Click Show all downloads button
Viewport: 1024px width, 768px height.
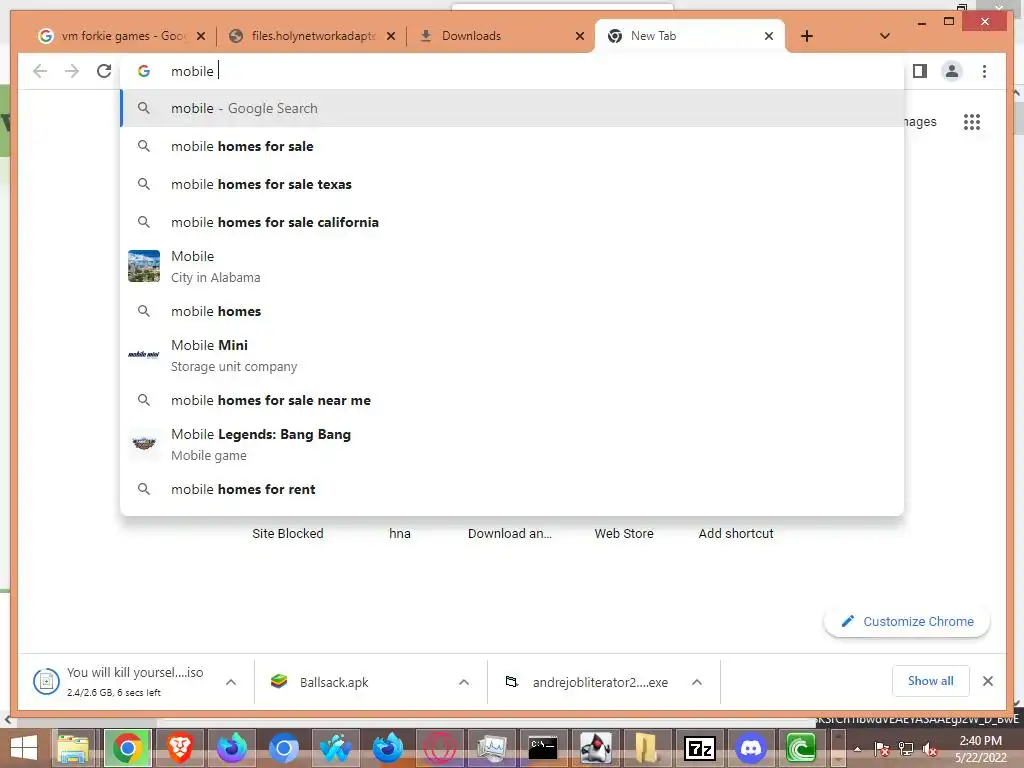(x=931, y=681)
